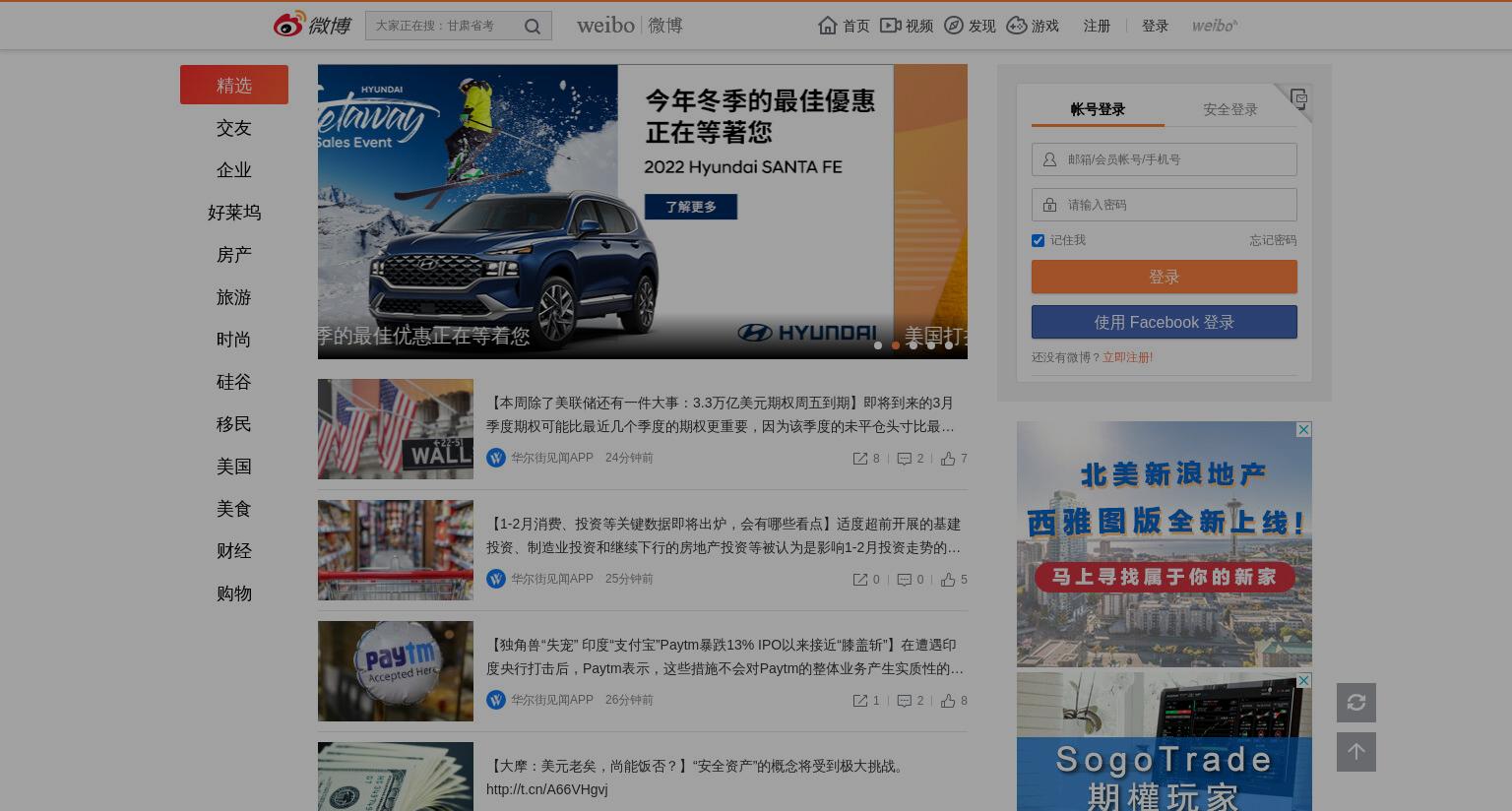The height and width of the screenshot is (811, 1512).
Task: Select the 时尚 category
Action: point(234,340)
